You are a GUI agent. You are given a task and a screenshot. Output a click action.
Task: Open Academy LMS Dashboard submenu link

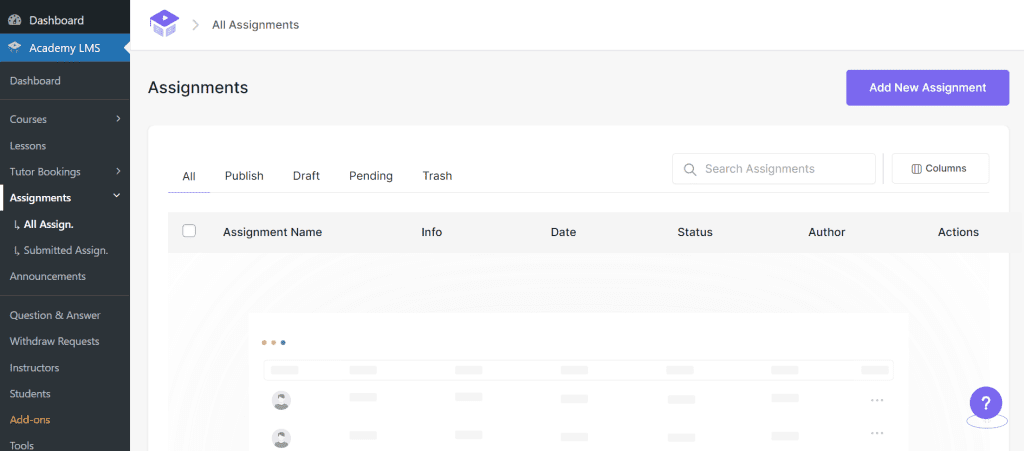point(35,81)
